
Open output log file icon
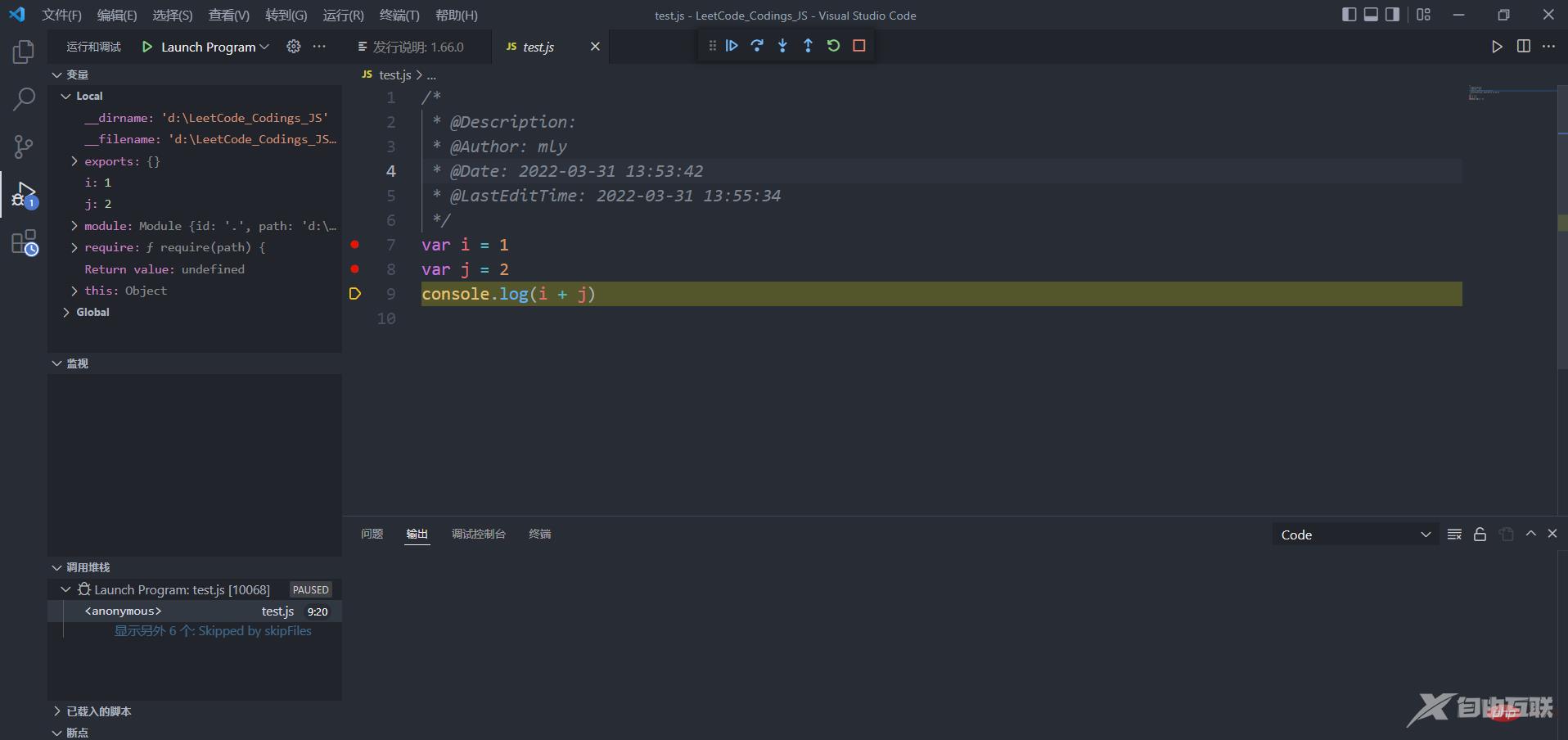pos(1506,535)
